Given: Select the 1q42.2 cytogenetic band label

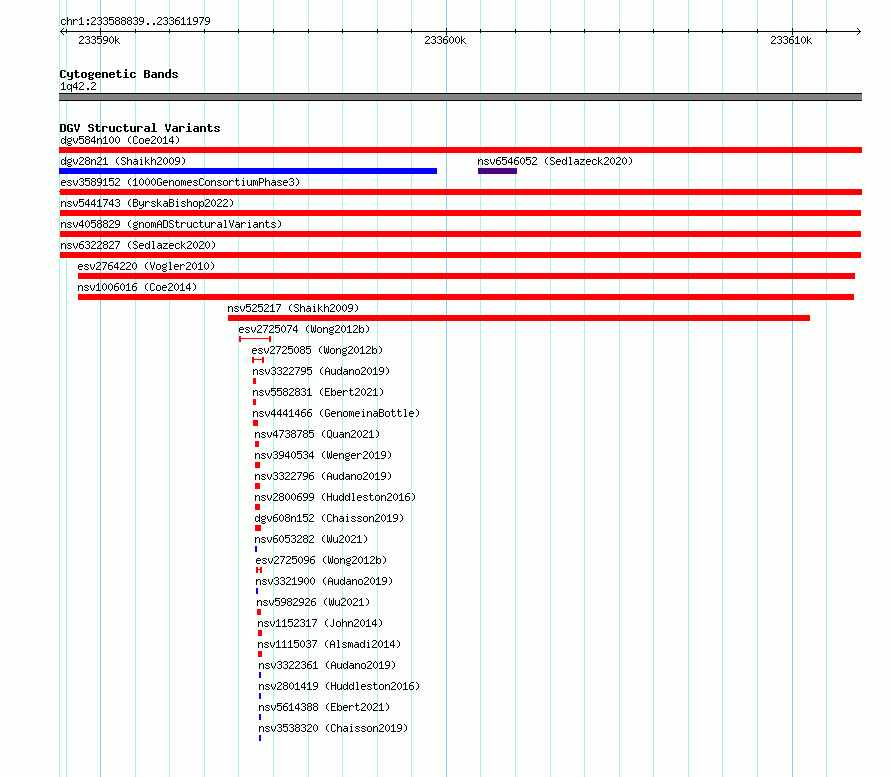Looking at the screenshot, I should point(78,86).
